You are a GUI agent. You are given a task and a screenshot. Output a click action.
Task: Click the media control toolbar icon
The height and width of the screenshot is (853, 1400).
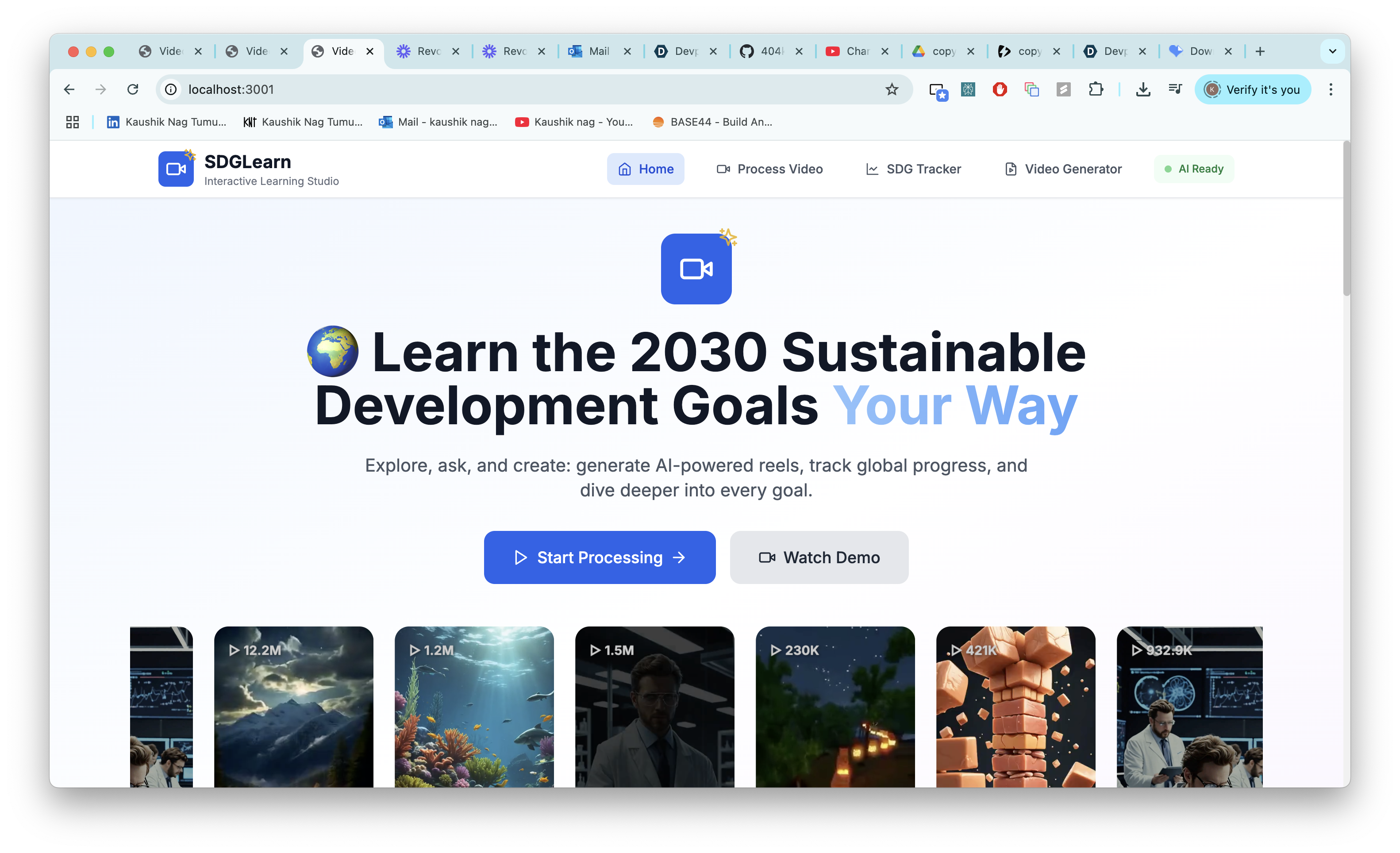[1175, 89]
